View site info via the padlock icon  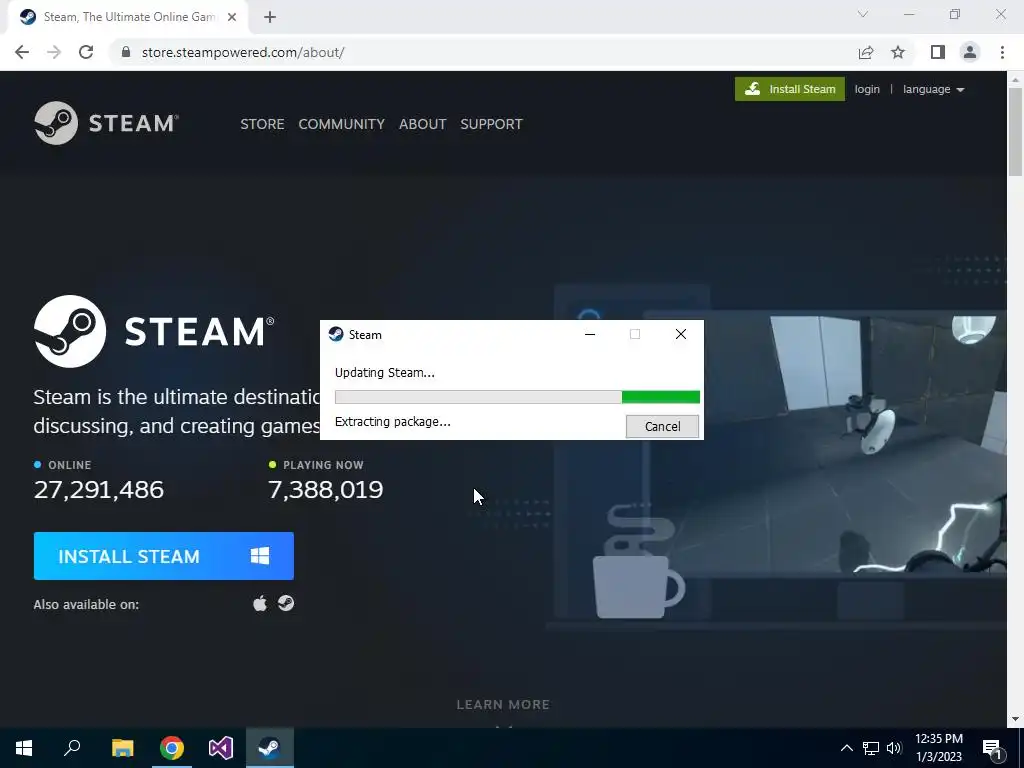[x=126, y=52]
